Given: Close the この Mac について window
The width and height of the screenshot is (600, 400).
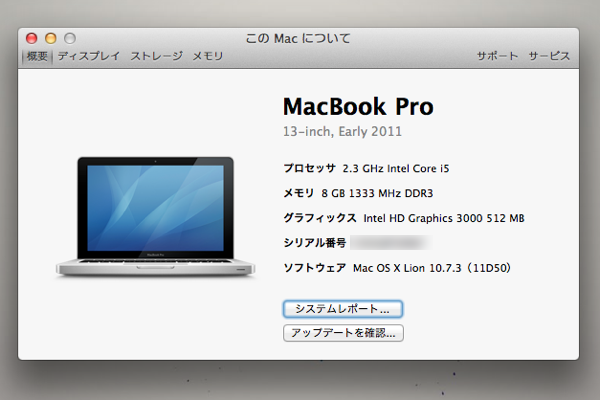Looking at the screenshot, I should tap(31, 38).
